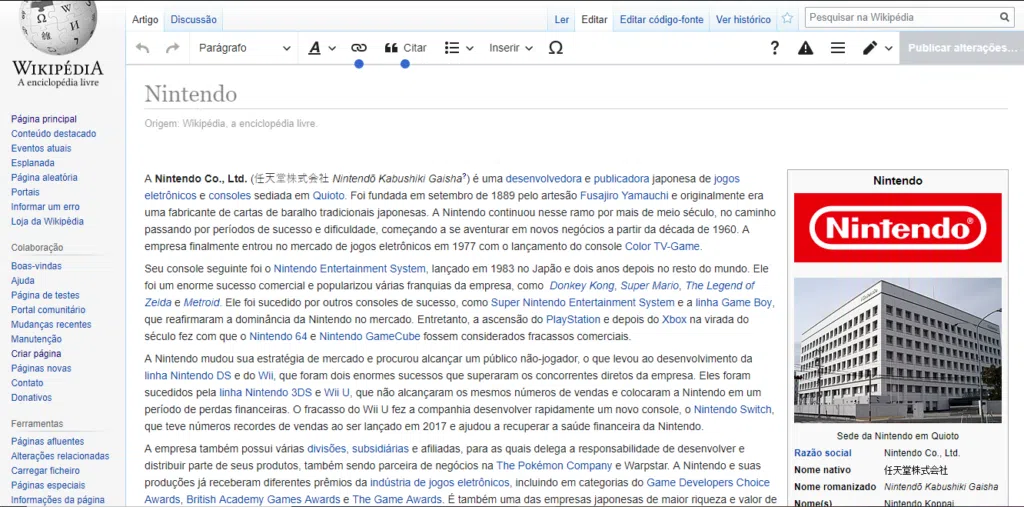Open the help question mark menu
Image resolution: width=1024 pixels, height=507 pixels.
pyautogui.click(x=775, y=48)
